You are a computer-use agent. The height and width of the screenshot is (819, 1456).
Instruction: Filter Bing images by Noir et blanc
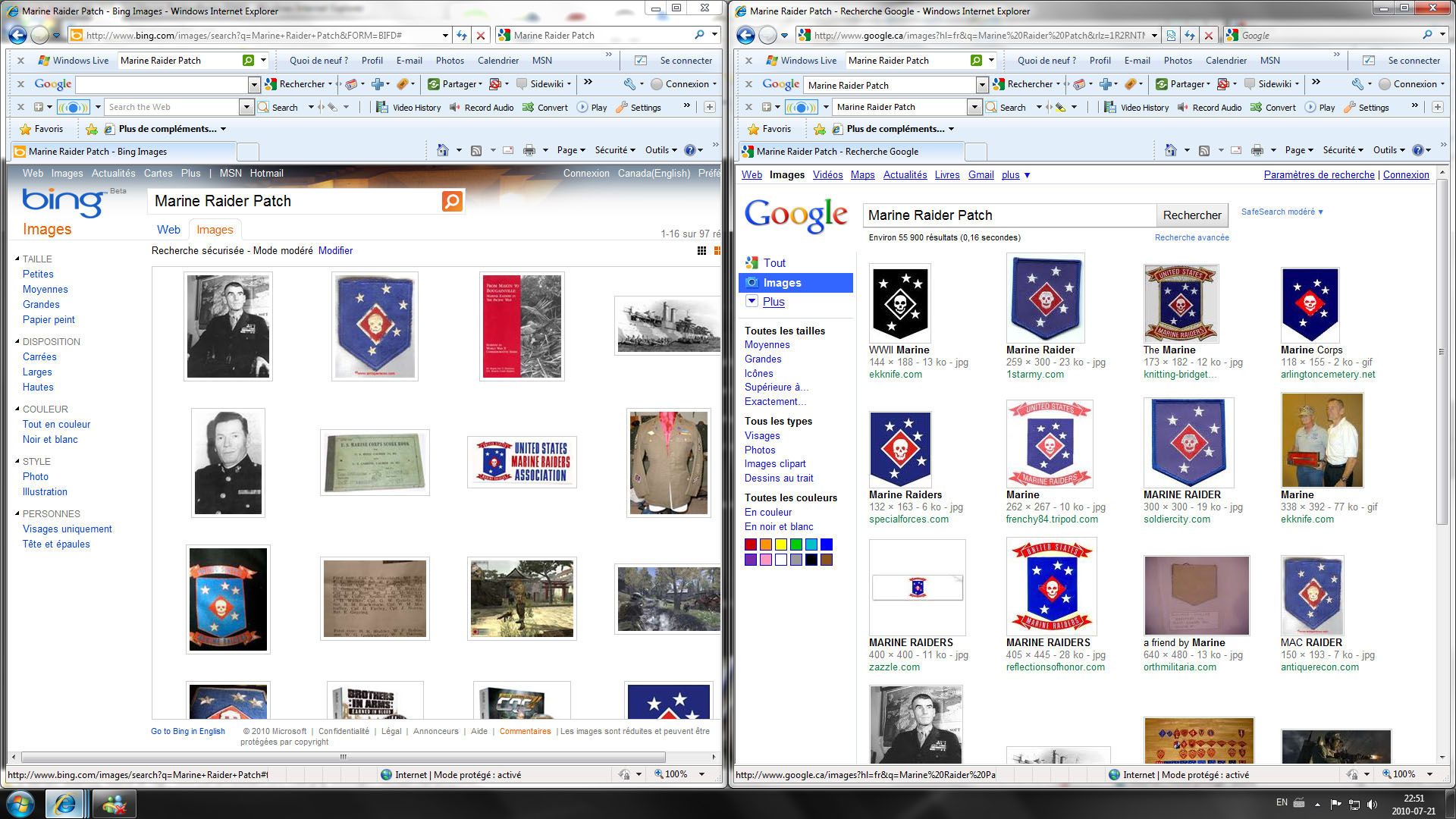click(x=50, y=440)
